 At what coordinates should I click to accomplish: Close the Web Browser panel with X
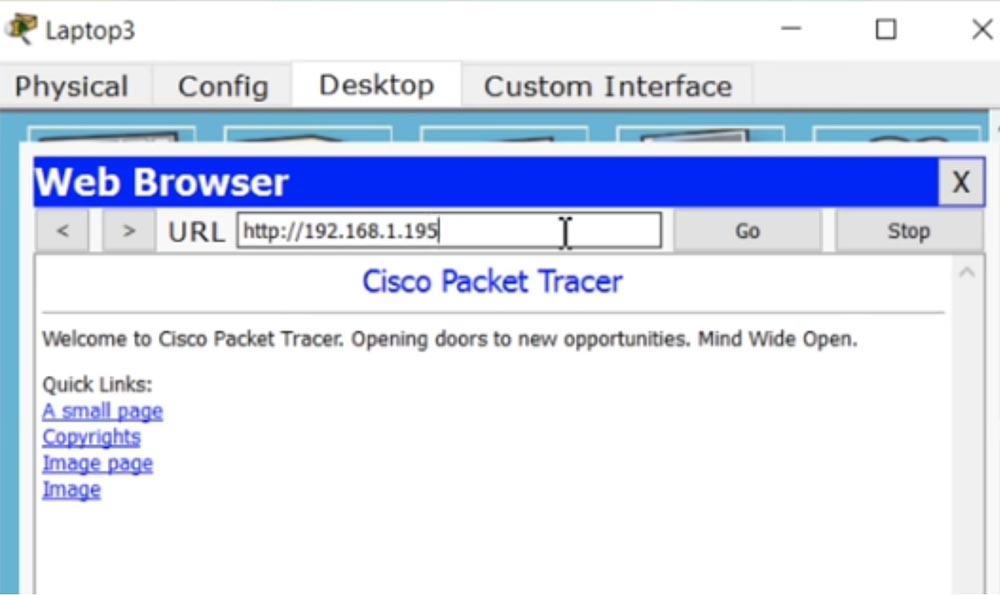coord(961,182)
